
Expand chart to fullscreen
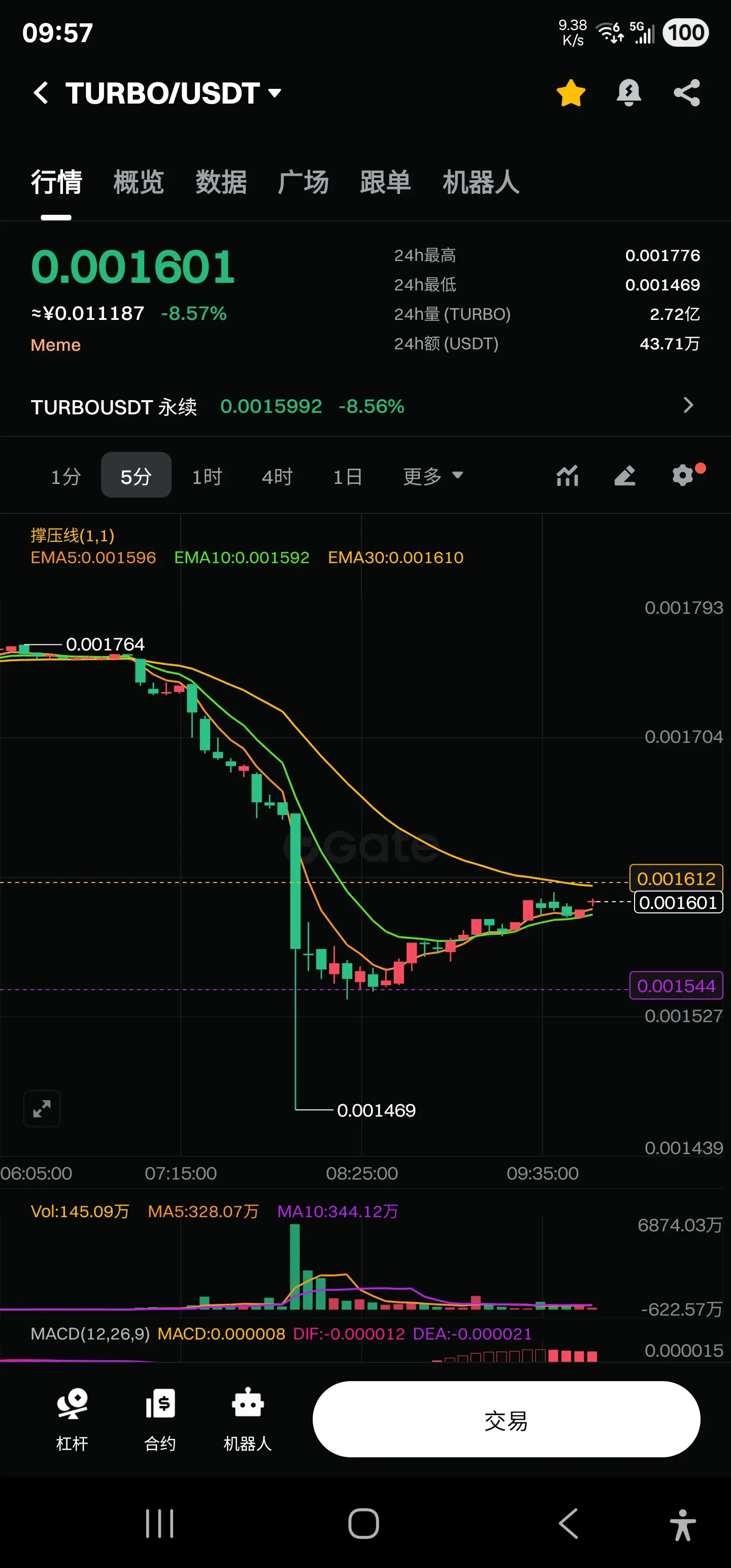pos(42,1108)
